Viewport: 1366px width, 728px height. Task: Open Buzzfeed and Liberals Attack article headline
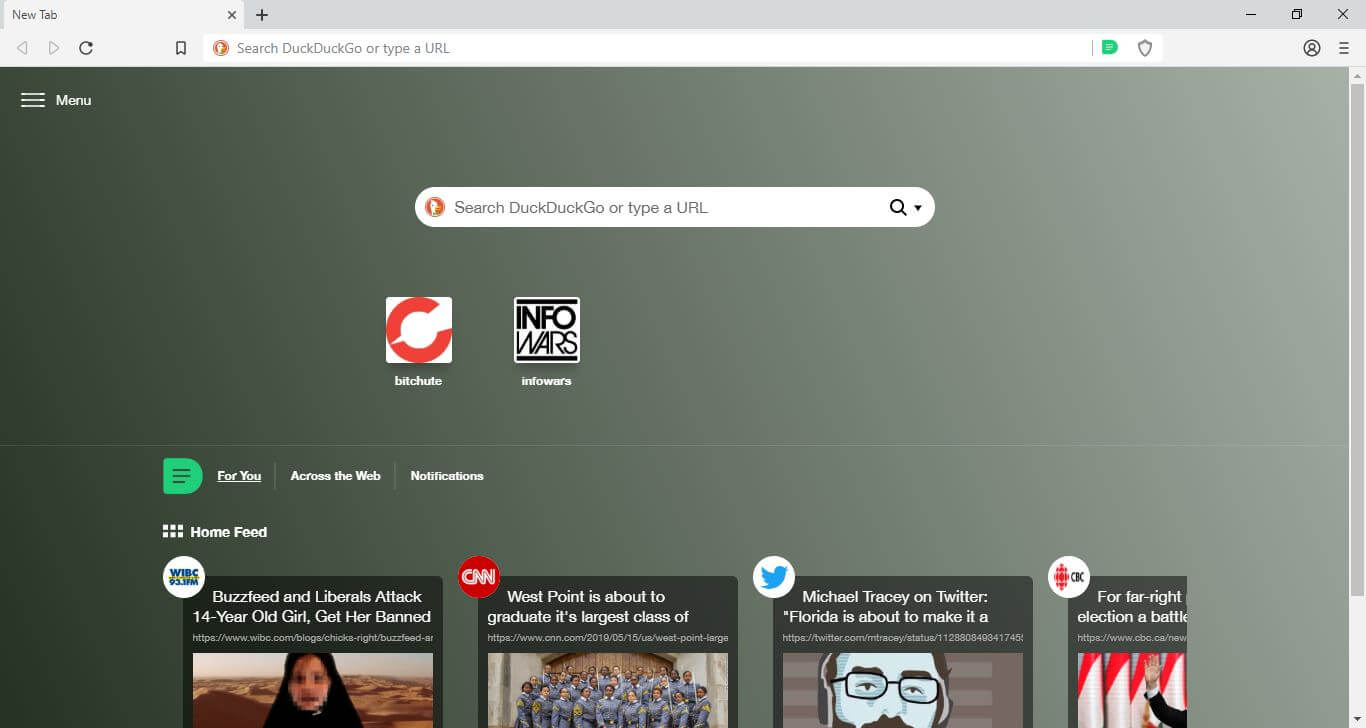click(x=312, y=606)
